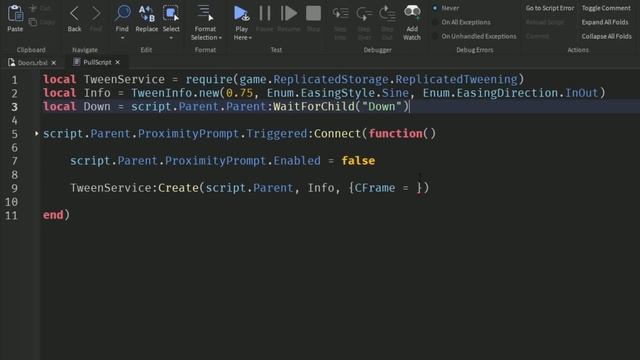Close the Doors.rbxl tab
The width and height of the screenshot is (640, 360).
[53, 63]
